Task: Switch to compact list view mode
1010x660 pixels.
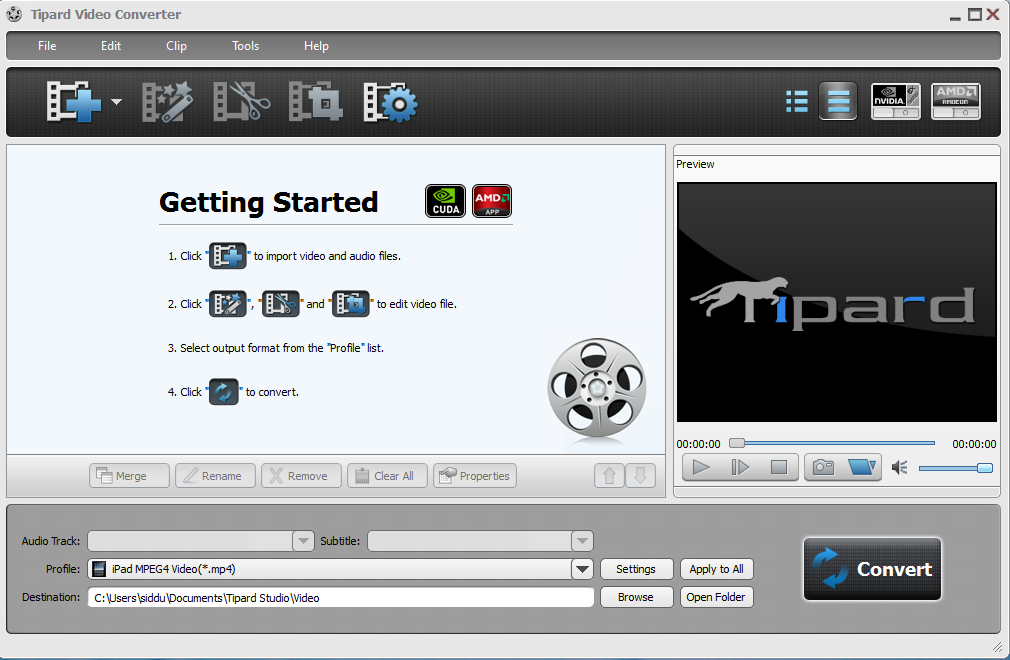Action: 797,101
